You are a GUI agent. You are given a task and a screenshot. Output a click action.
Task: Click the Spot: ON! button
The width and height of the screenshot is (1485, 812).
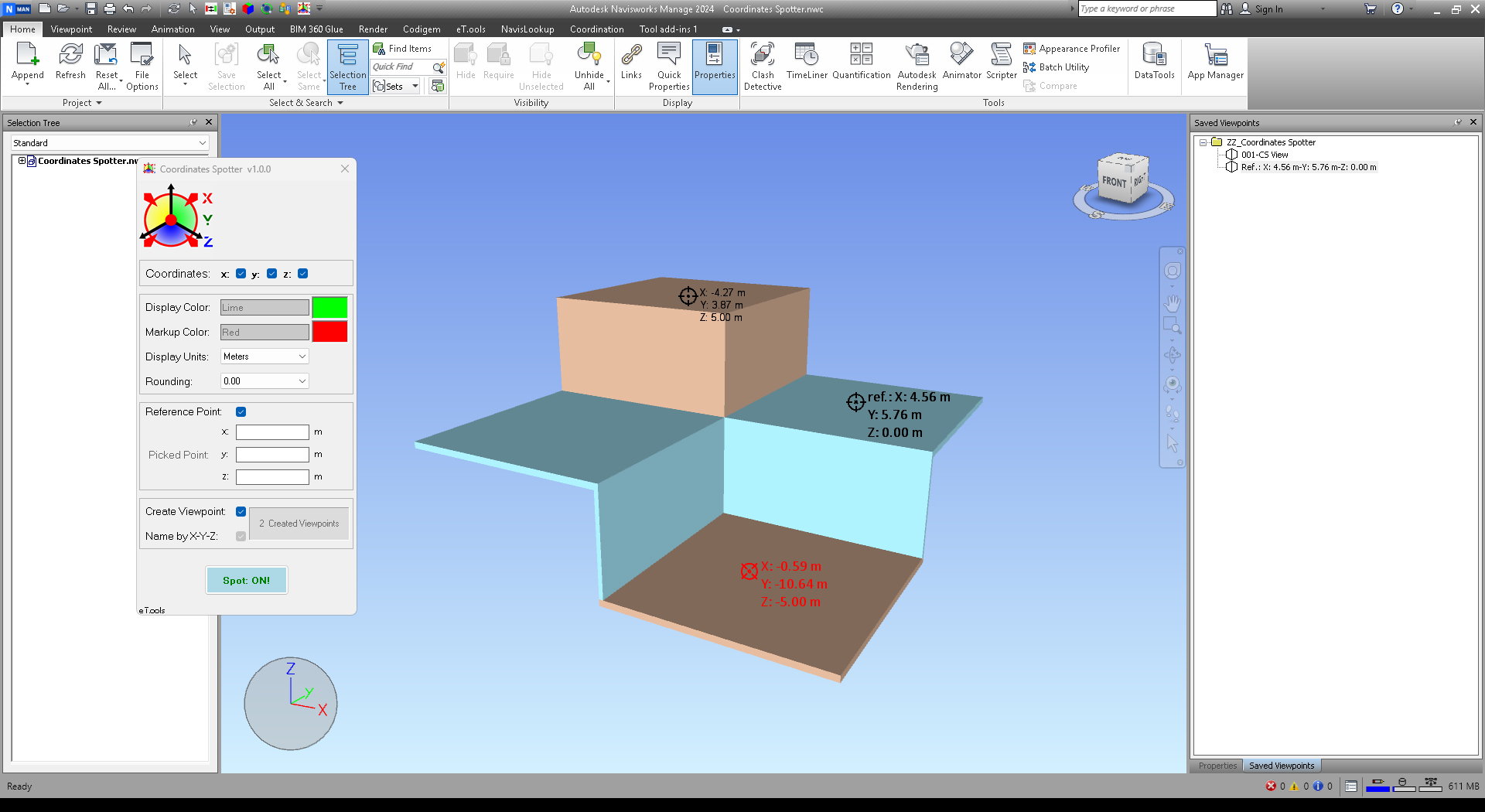tap(246, 580)
